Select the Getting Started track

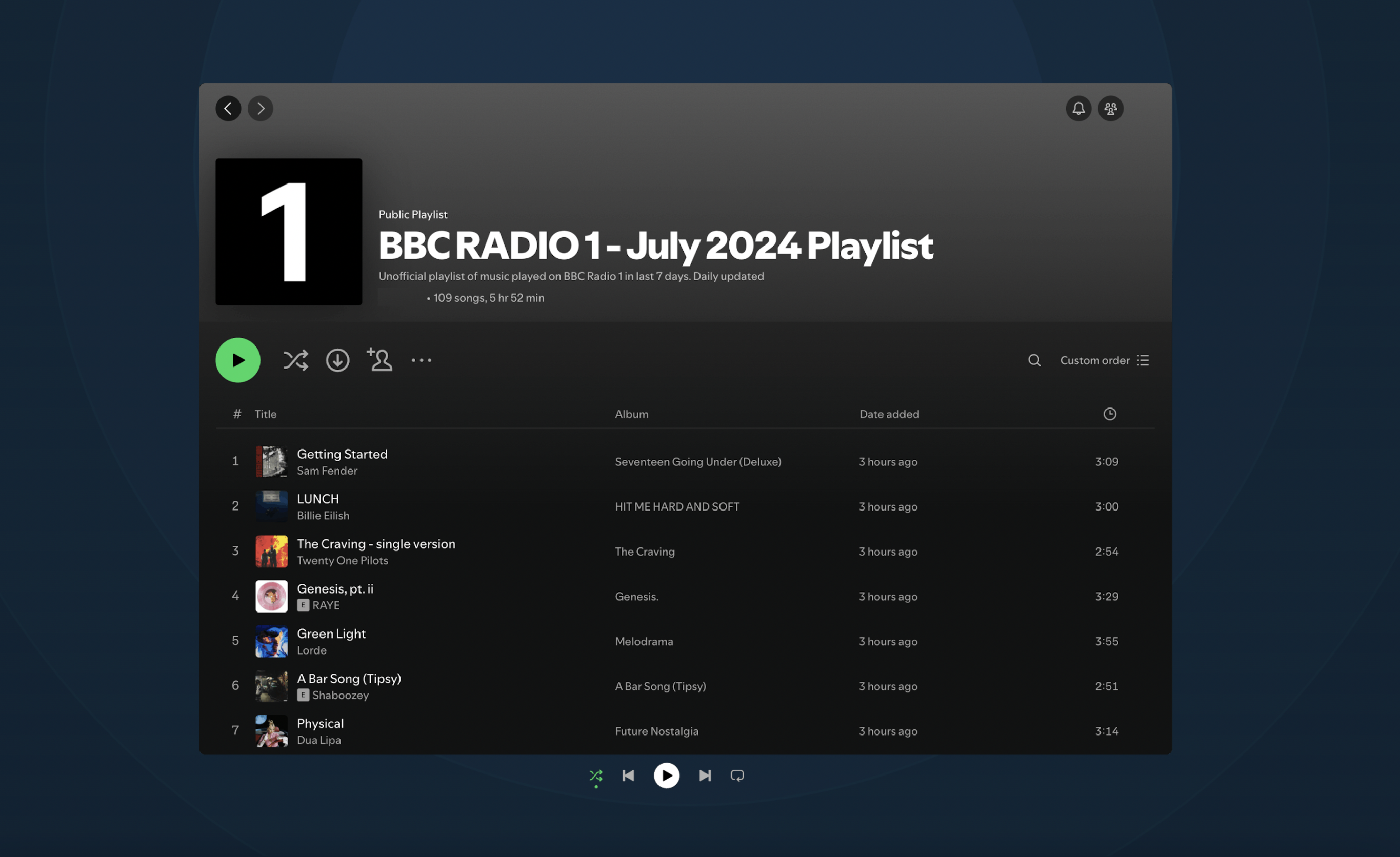pos(342,454)
